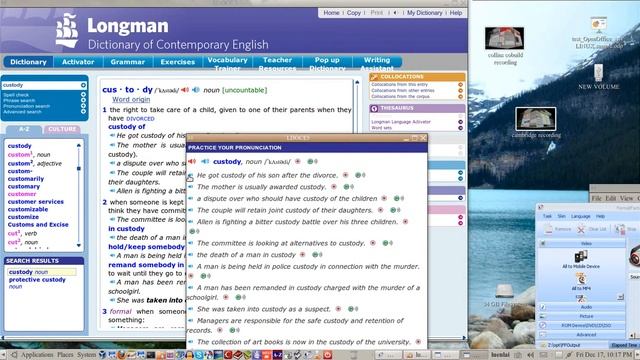This screenshot has height=360, width=640.
Task: Click Copy in top navigation
Action: click(x=354, y=13)
